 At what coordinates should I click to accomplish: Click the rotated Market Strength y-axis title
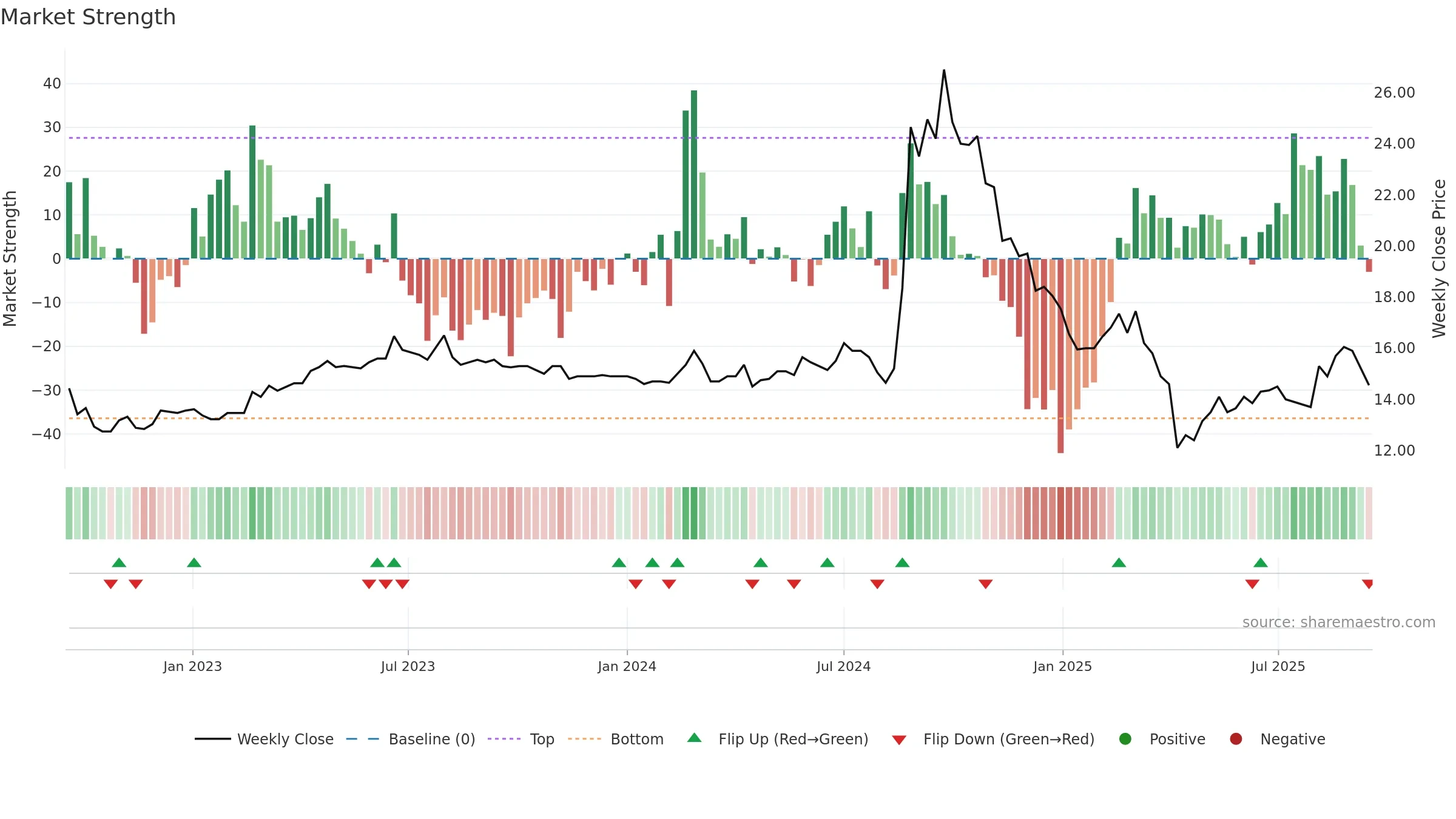10,258
